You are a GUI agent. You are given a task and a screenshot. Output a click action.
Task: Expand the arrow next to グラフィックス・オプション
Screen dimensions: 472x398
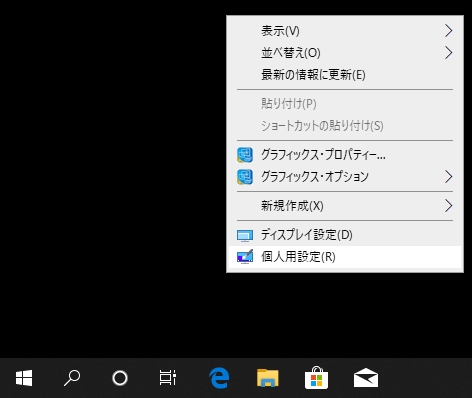pyautogui.click(x=449, y=177)
